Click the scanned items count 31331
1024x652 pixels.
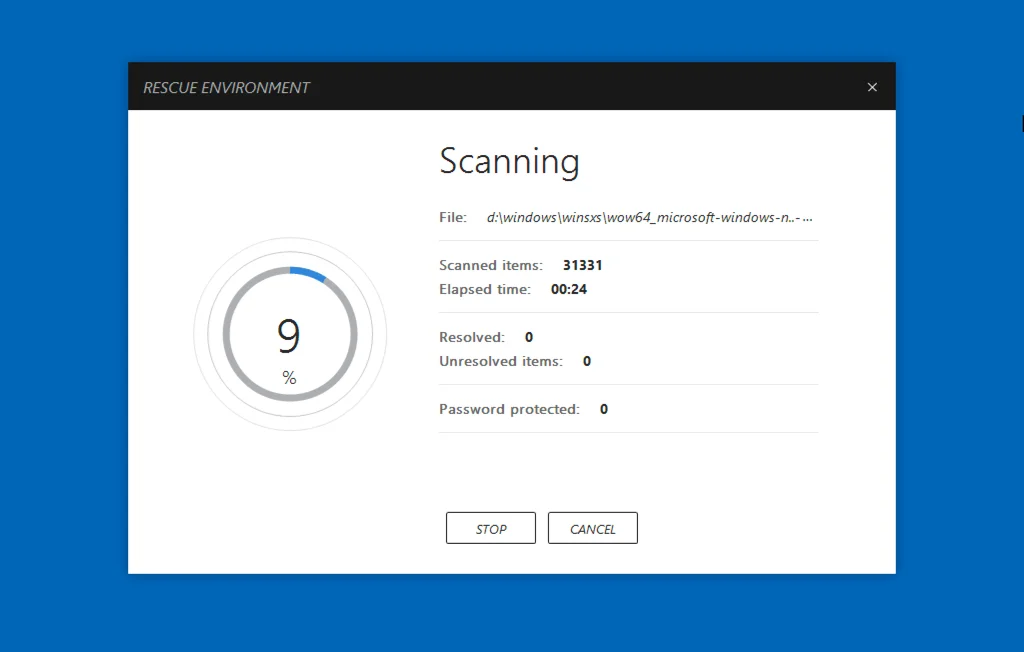[583, 265]
